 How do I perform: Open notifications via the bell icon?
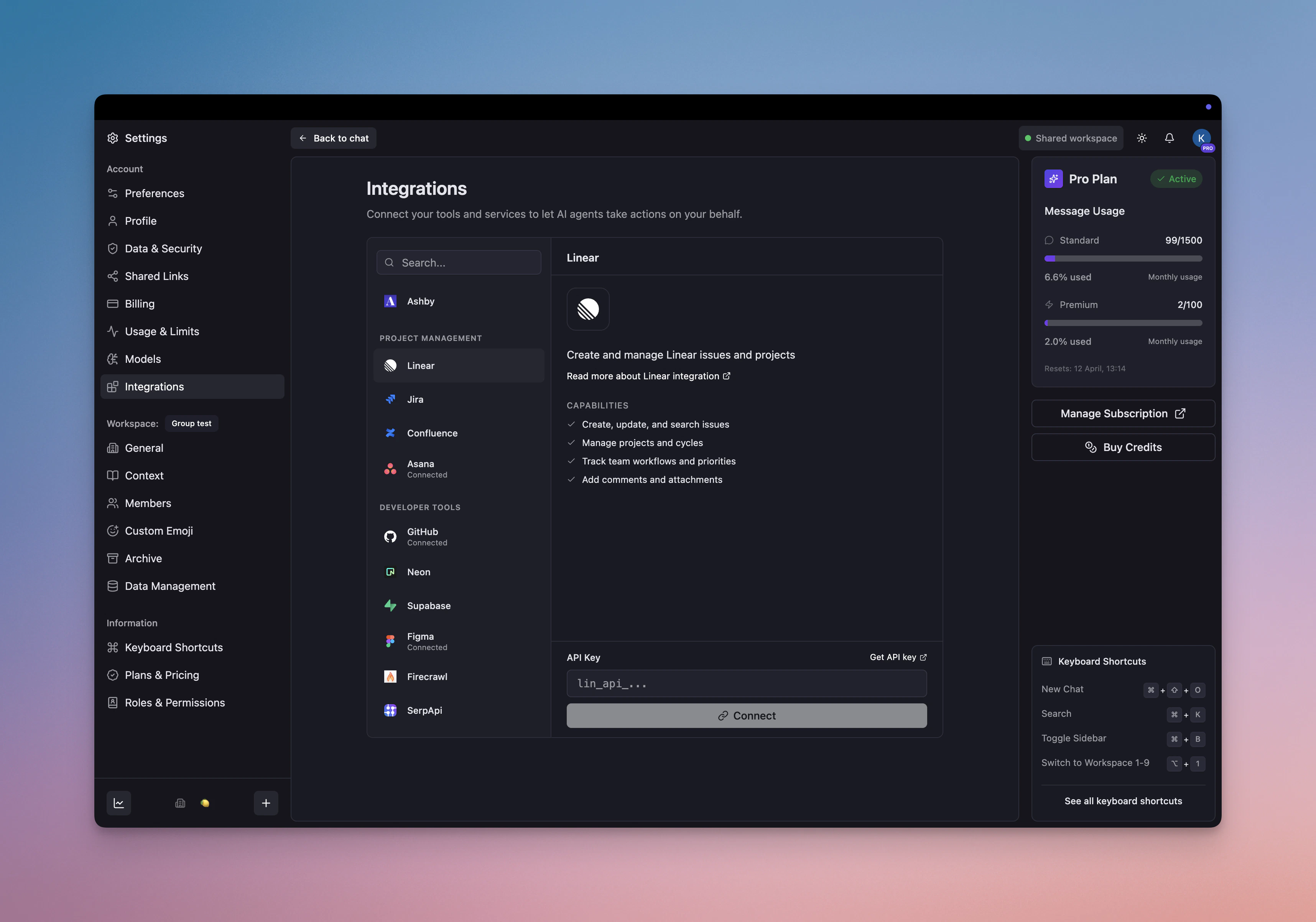point(1170,138)
